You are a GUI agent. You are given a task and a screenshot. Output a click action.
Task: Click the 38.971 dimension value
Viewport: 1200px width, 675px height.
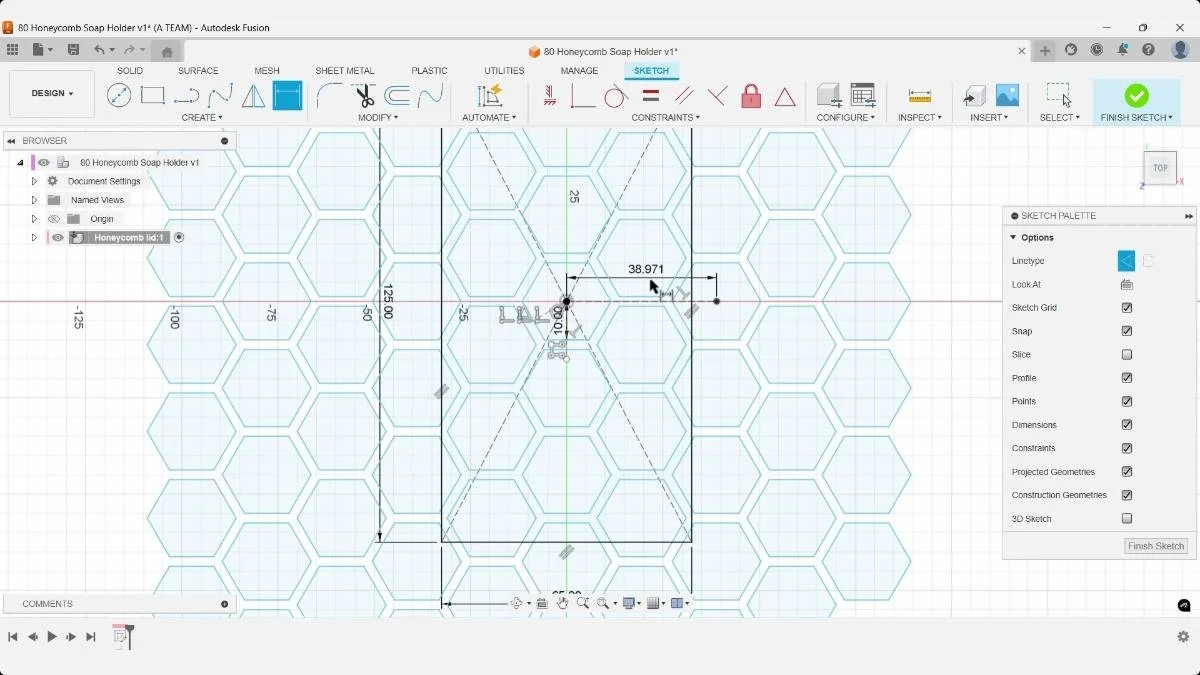click(646, 269)
